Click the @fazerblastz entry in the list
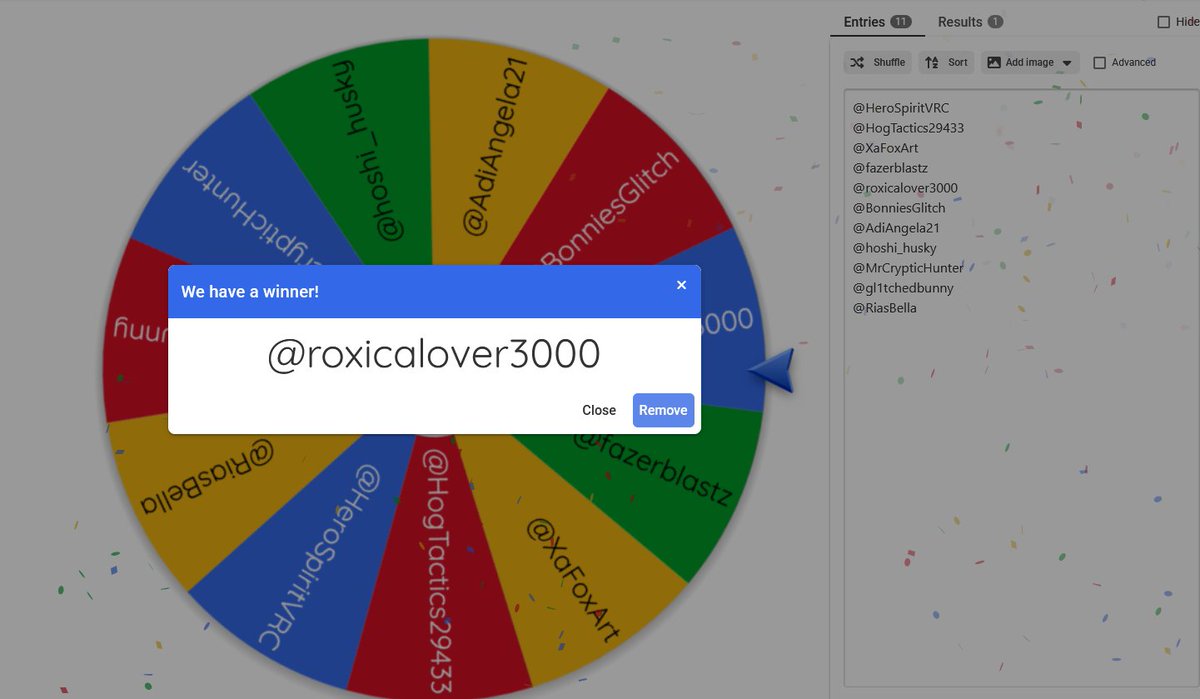Viewport: 1200px width, 699px height. pyautogui.click(x=890, y=168)
